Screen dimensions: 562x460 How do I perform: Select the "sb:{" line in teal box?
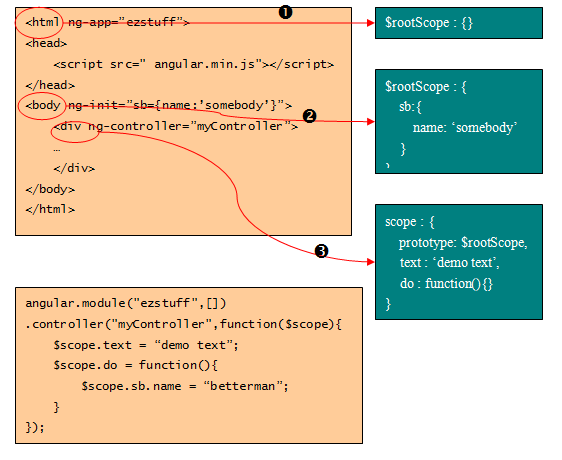(x=410, y=107)
